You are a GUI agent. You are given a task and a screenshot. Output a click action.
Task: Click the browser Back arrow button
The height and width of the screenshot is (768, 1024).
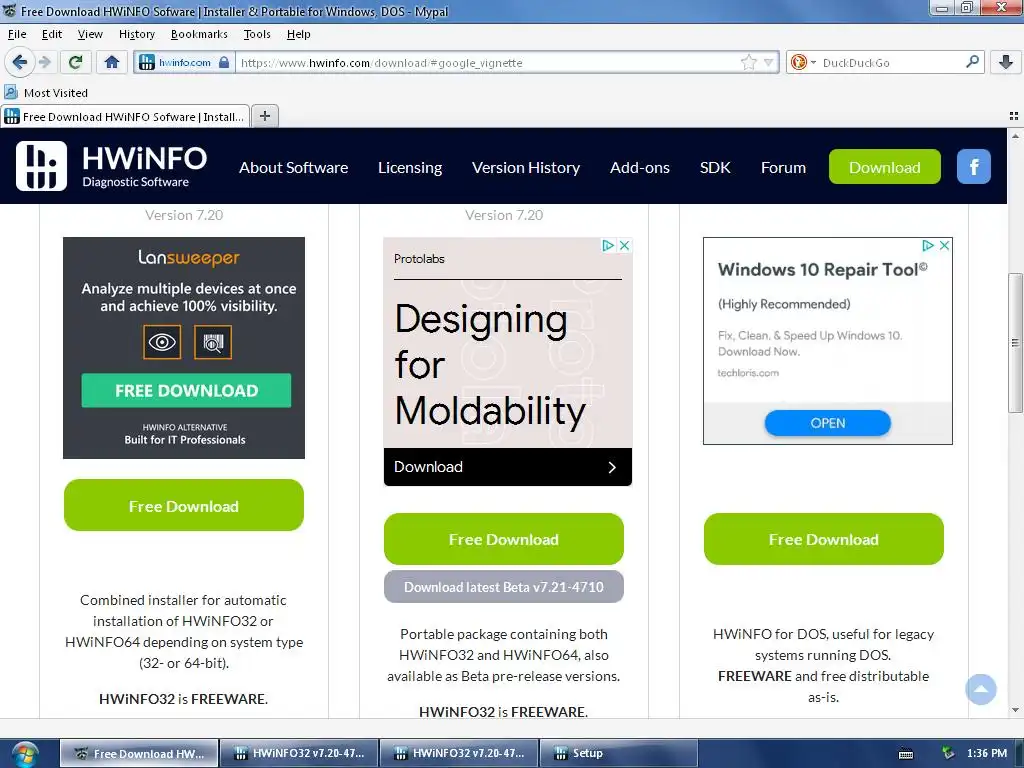click(x=20, y=62)
